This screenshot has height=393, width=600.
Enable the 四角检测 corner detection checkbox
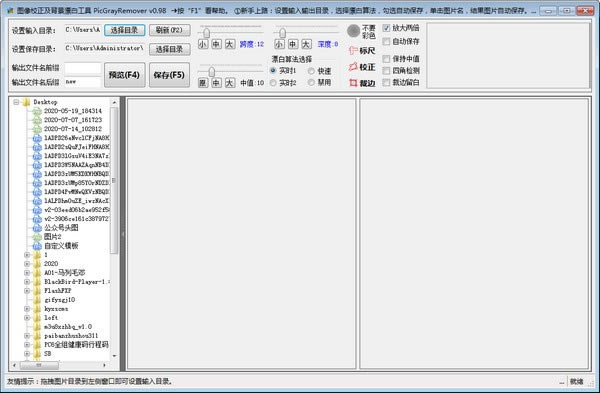coord(386,70)
